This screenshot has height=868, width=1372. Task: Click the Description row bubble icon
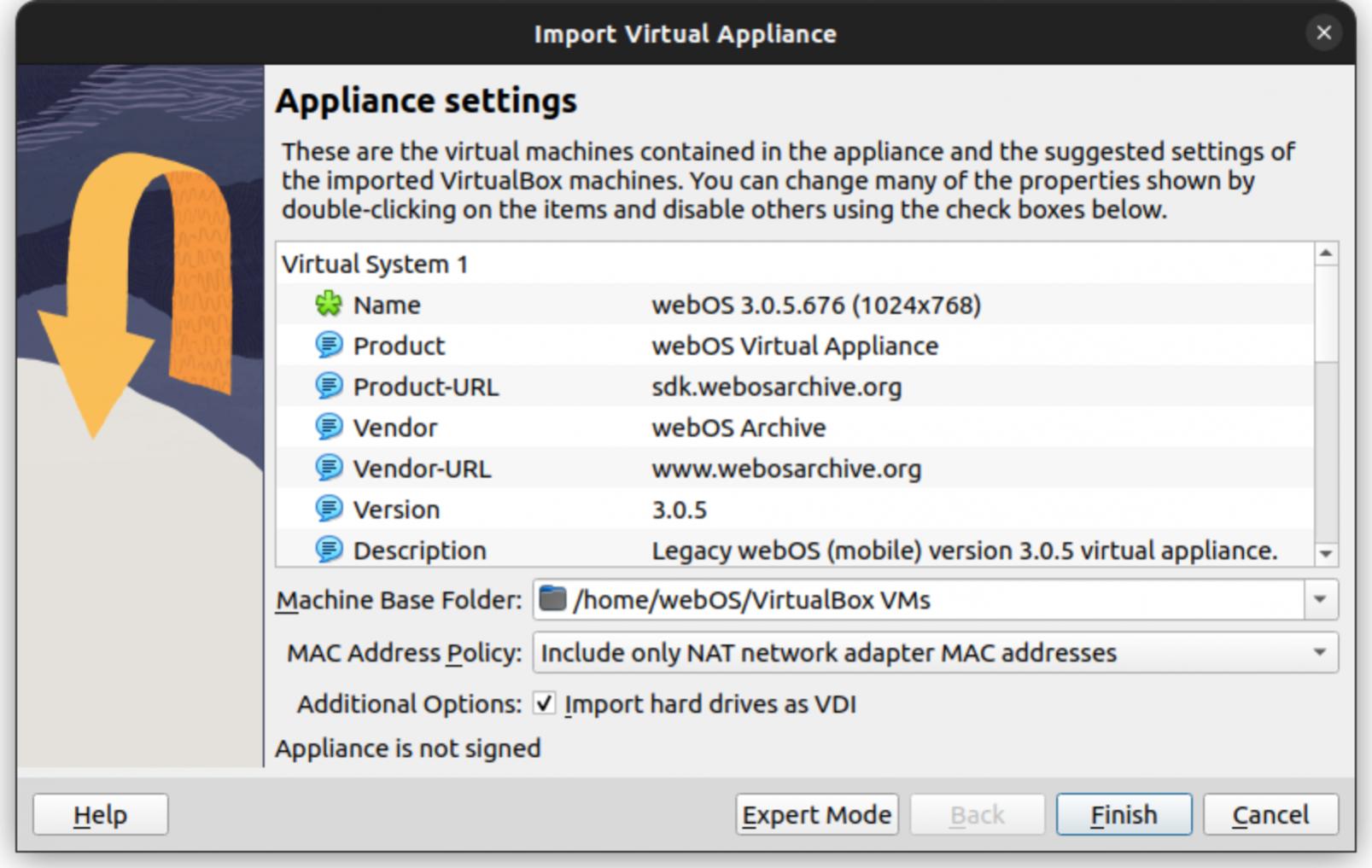tap(329, 550)
